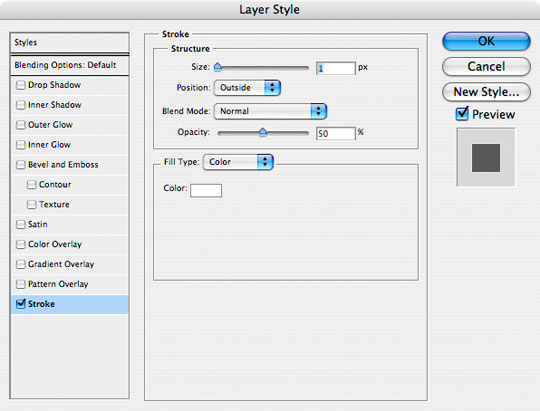Screen dimensions: 540x411
Task: Open the Bevel and Emboss settings
Action: click(63, 165)
